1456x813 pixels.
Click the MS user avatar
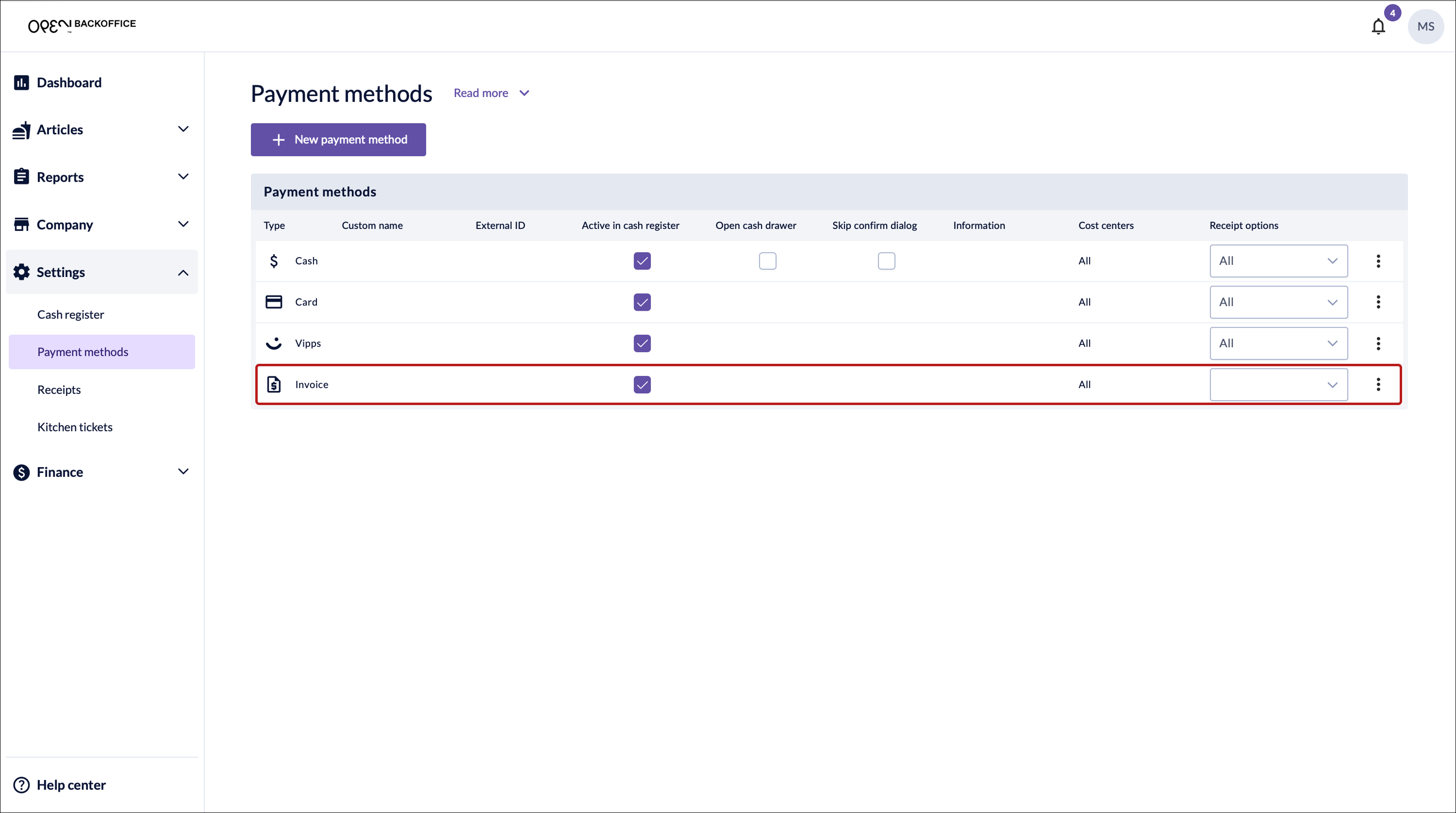point(1425,27)
